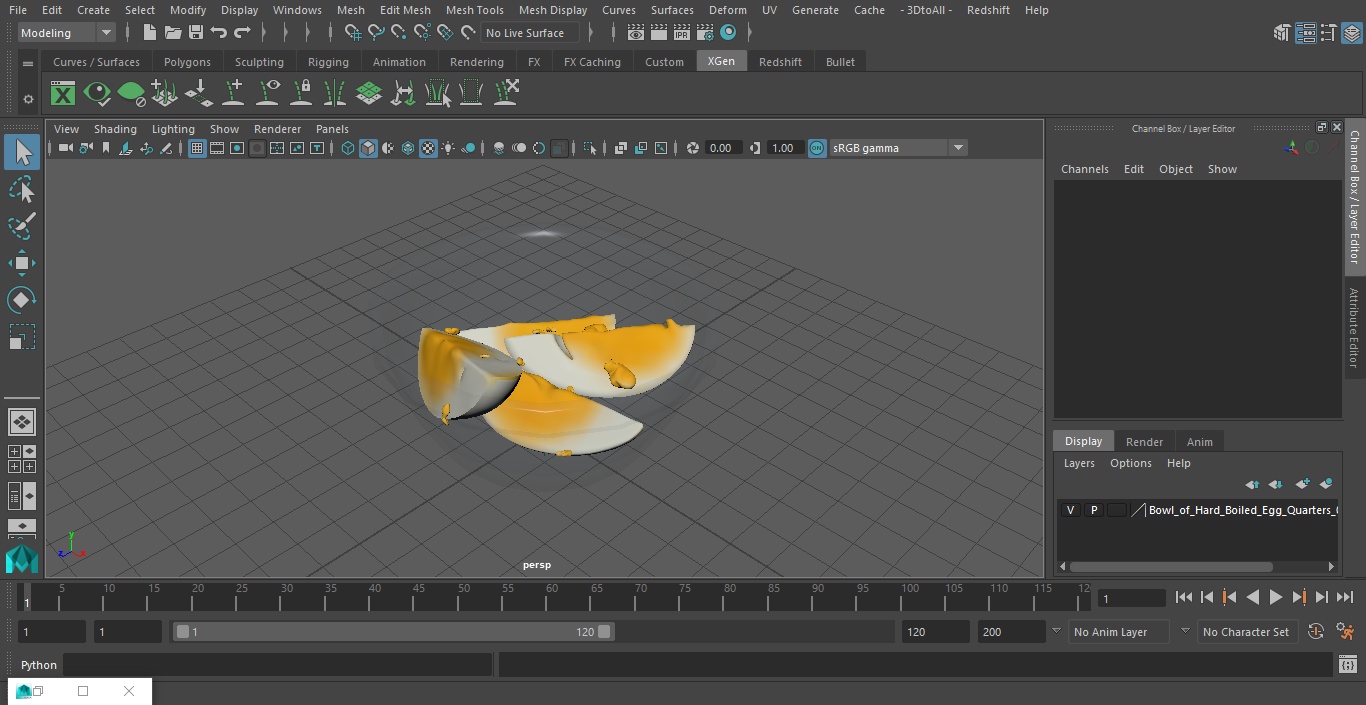Image resolution: width=1366 pixels, height=705 pixels.
Task: Click the layer editor horizontal scrollbar
Action: [x=1171, y=566]
